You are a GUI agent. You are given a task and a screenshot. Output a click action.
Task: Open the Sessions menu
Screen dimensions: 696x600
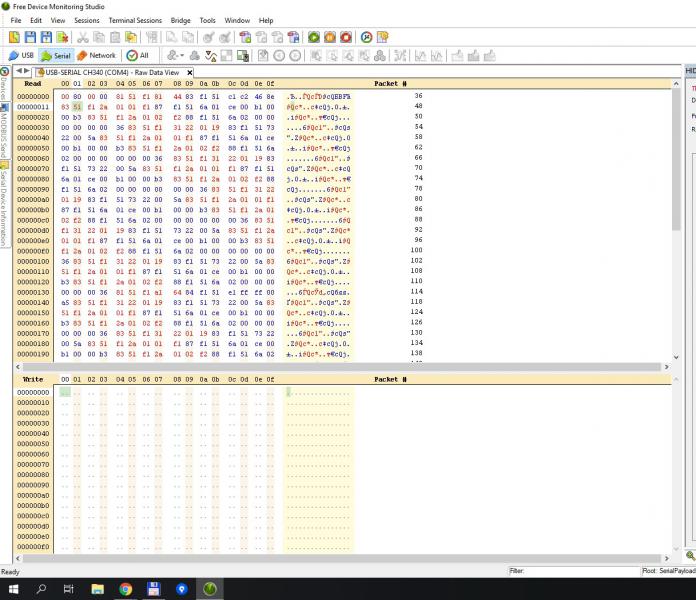87,20
